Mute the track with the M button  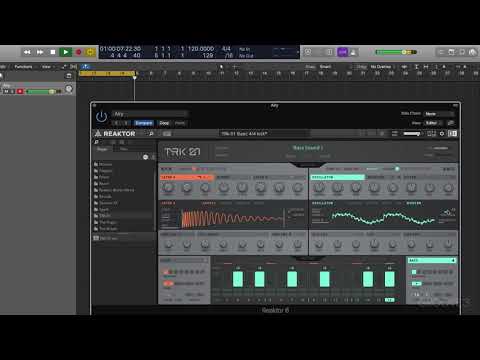click(x=6, y=91)
